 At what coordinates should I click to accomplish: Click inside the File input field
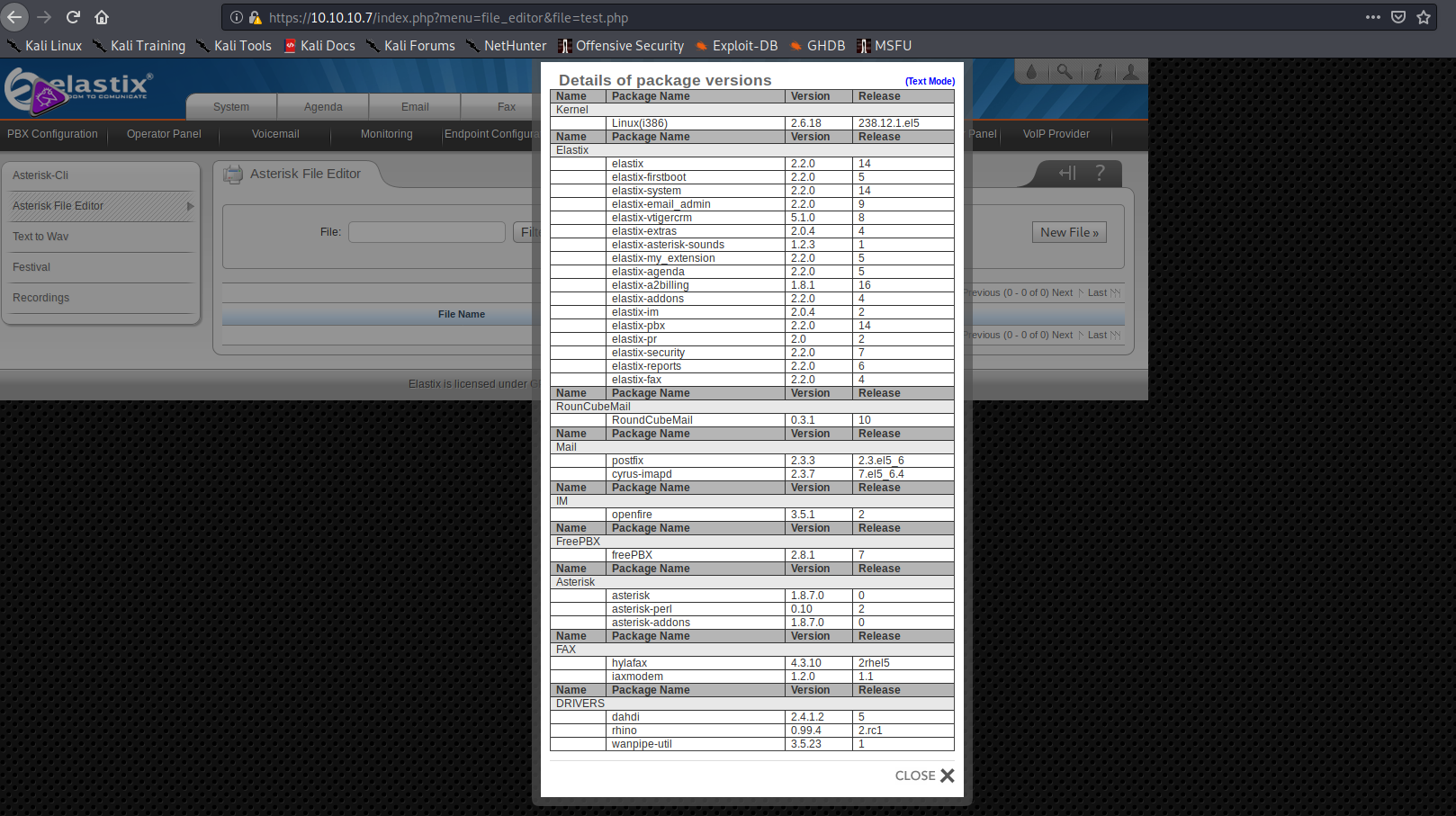[x=427, y=232]
